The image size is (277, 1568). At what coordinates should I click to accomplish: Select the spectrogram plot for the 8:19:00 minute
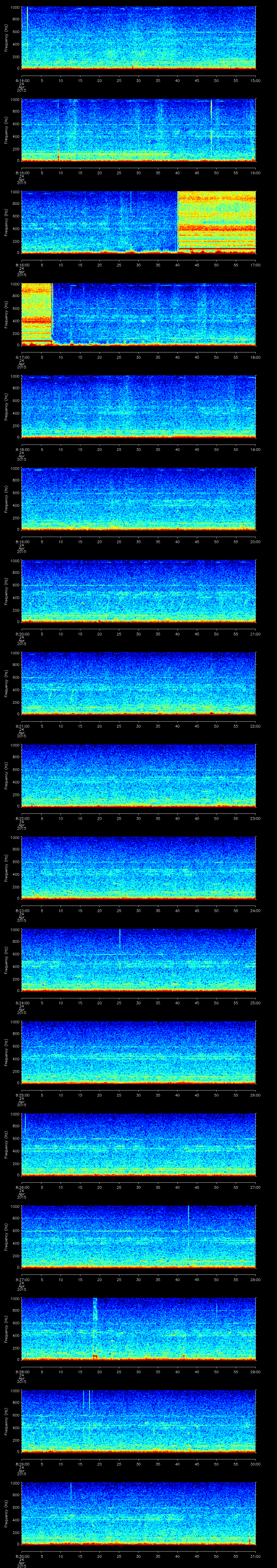[139, 499]
